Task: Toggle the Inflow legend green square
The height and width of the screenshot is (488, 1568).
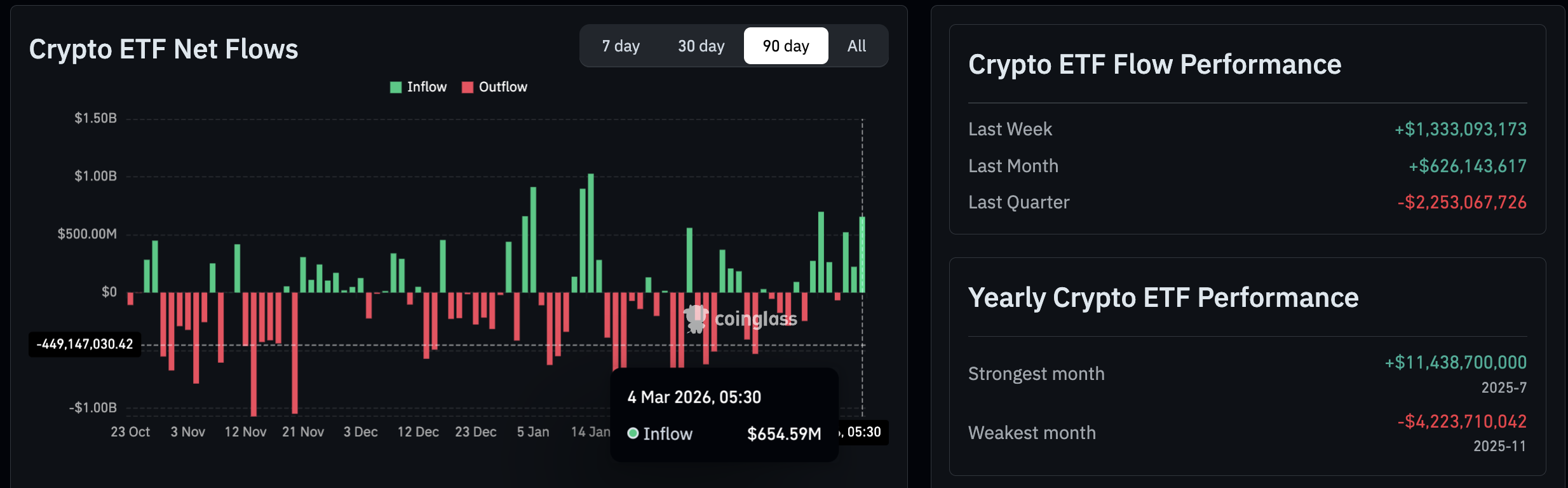Action: pos(396,87)
